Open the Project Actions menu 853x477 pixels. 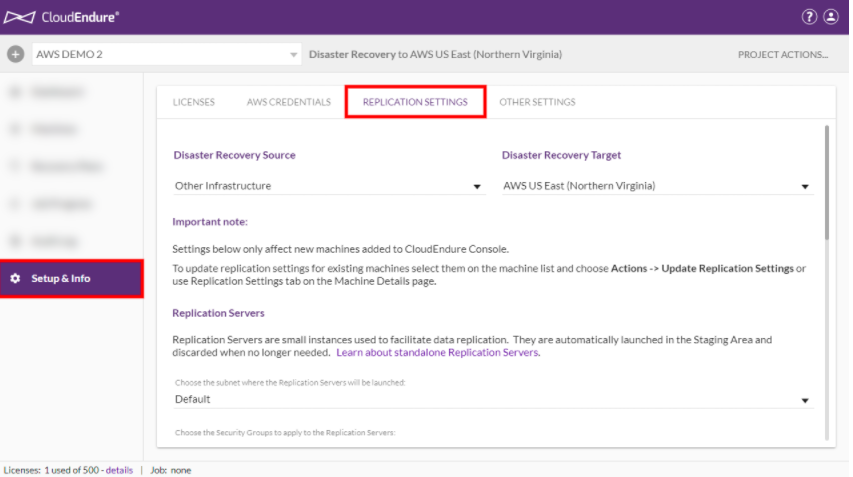tap(783, 54)
